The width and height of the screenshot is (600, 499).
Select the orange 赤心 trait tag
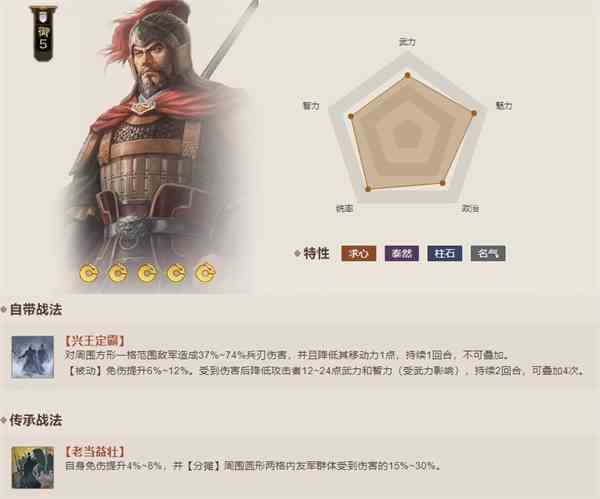359,253
